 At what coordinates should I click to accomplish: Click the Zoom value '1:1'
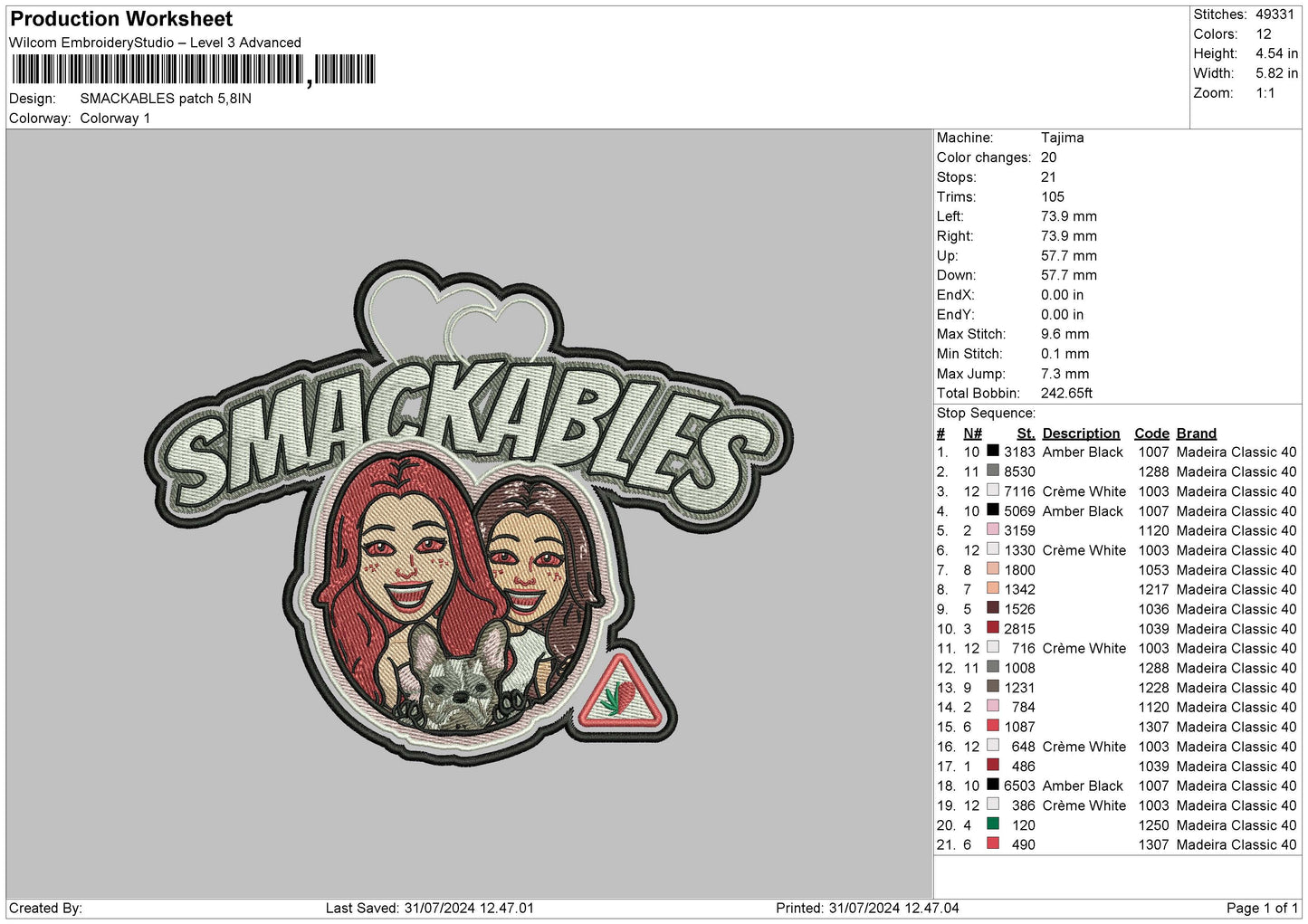click(1265, 93)
